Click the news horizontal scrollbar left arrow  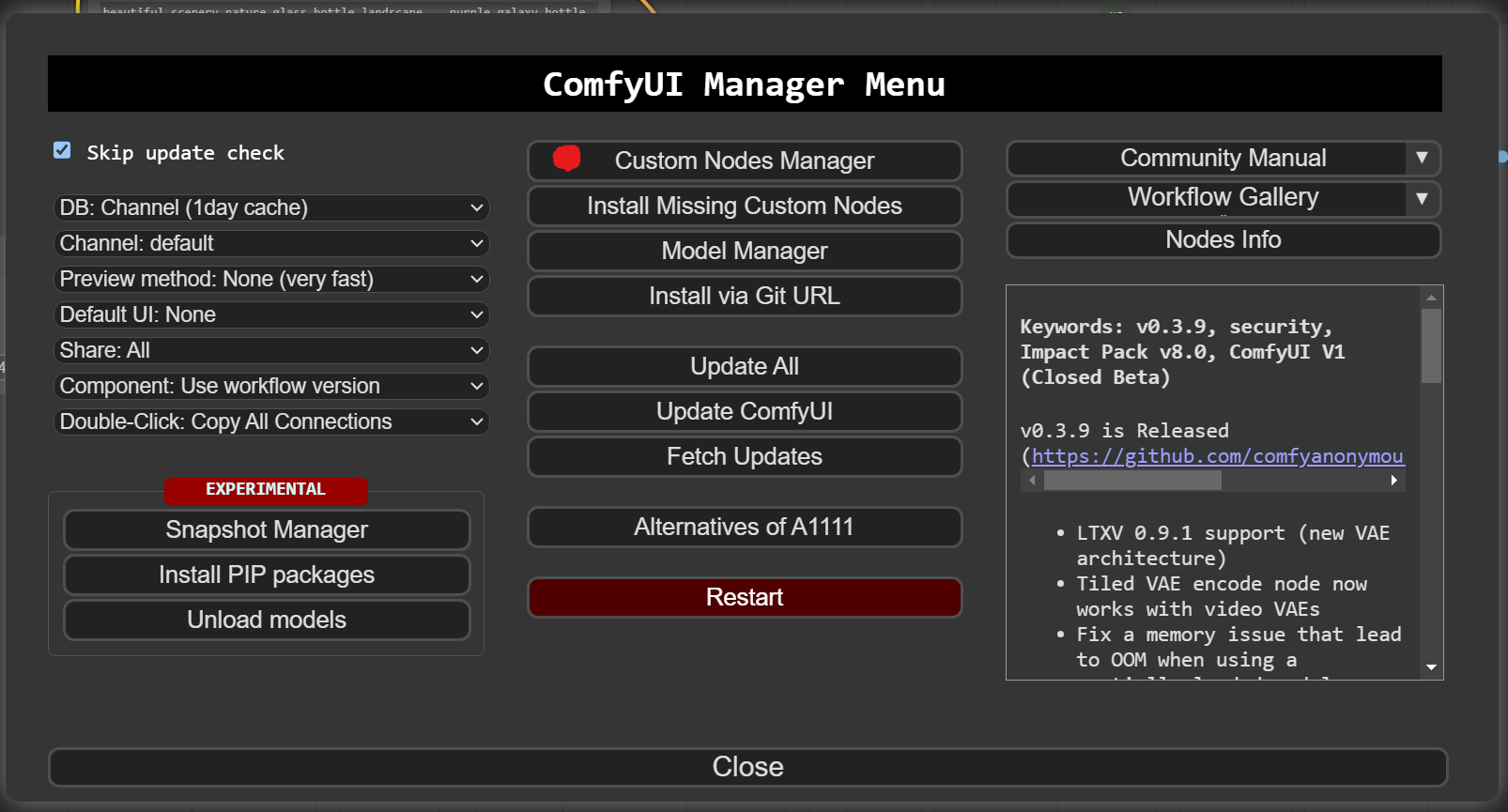(x=1032, y=481)
